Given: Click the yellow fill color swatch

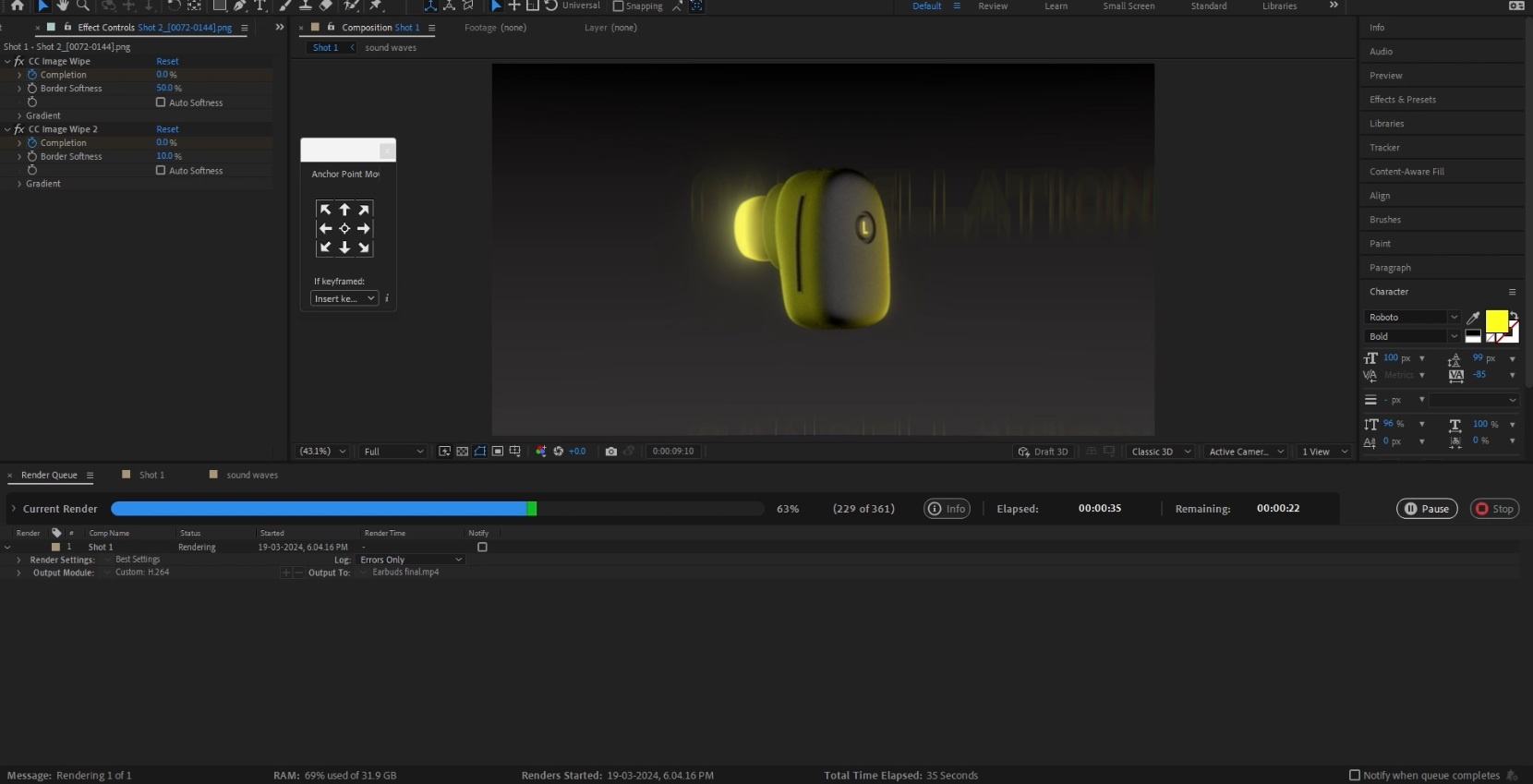Looking at the screenshot, I should [1496, 320].
